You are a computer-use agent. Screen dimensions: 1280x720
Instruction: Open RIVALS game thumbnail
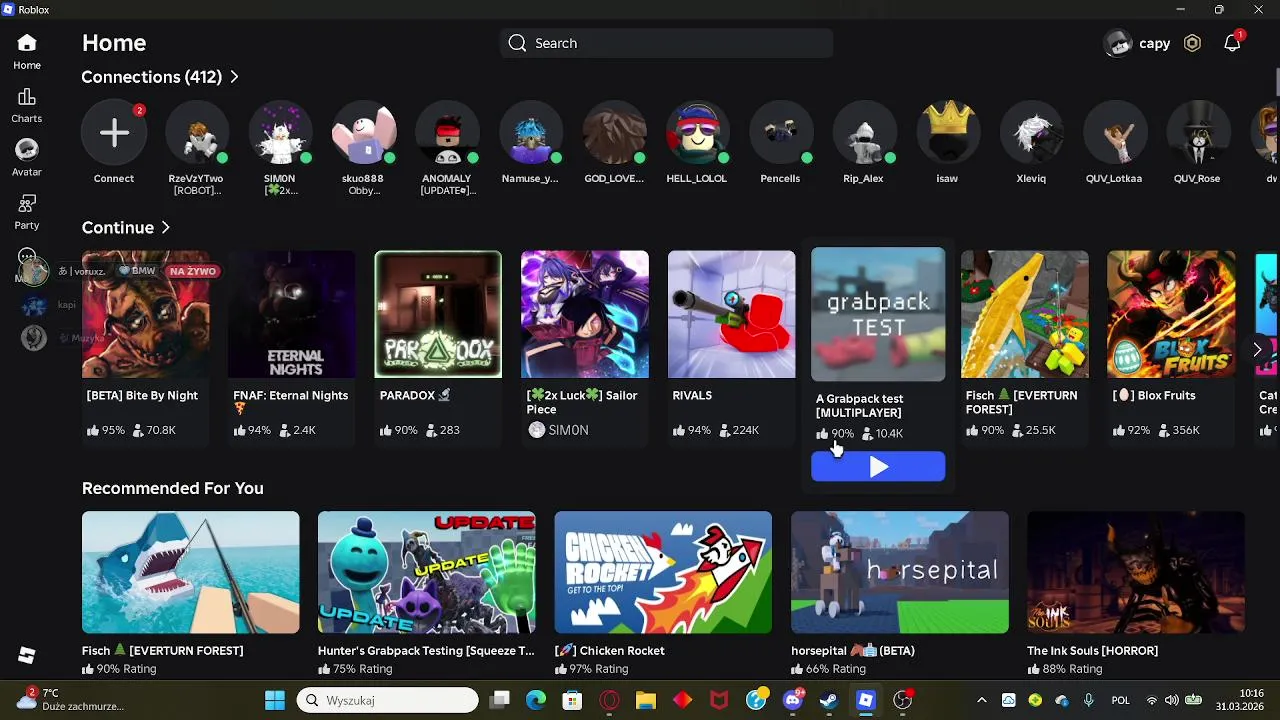731,314
